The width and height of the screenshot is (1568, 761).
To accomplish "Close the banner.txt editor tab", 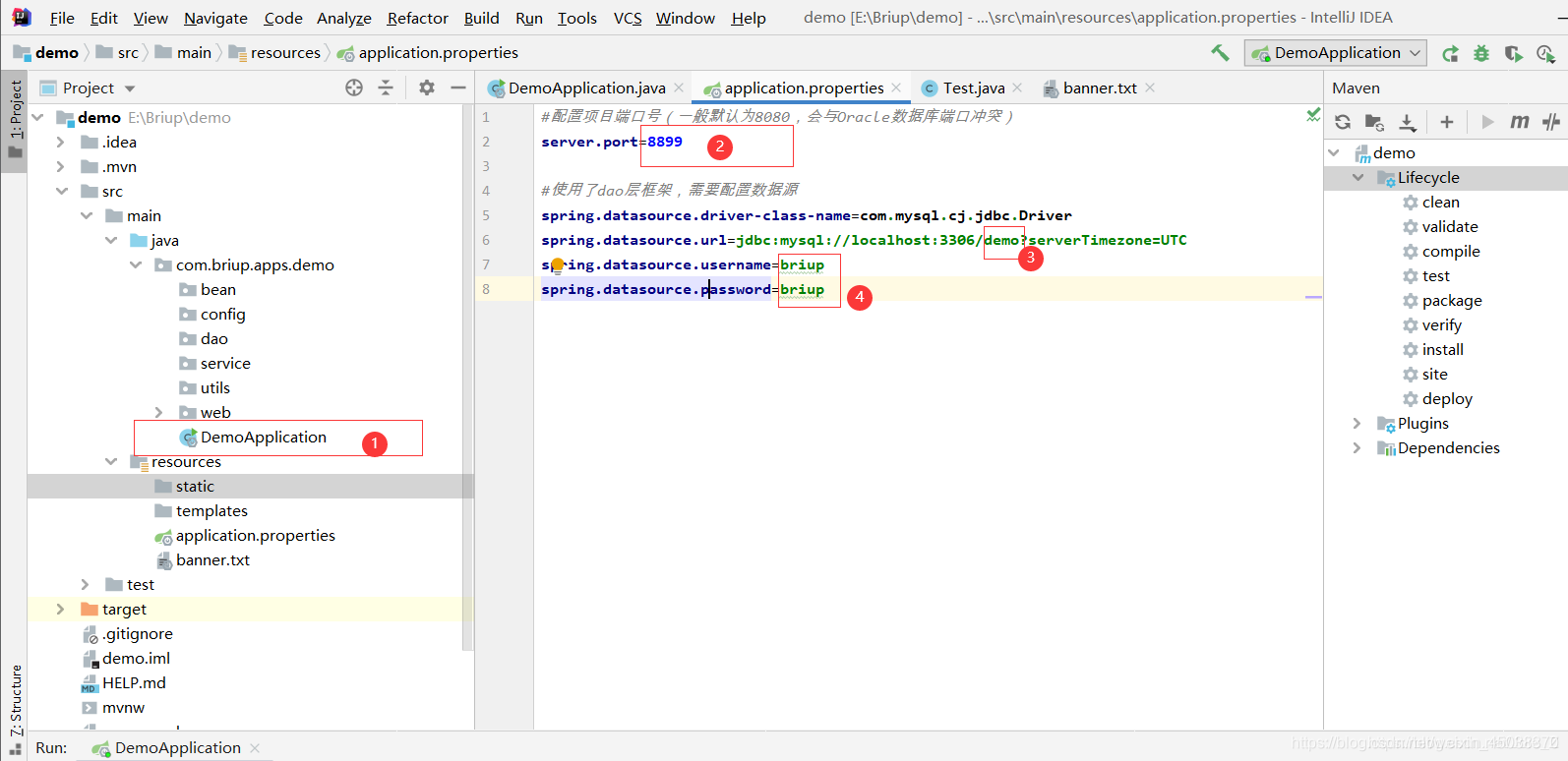I will [x=1150, y=88].
